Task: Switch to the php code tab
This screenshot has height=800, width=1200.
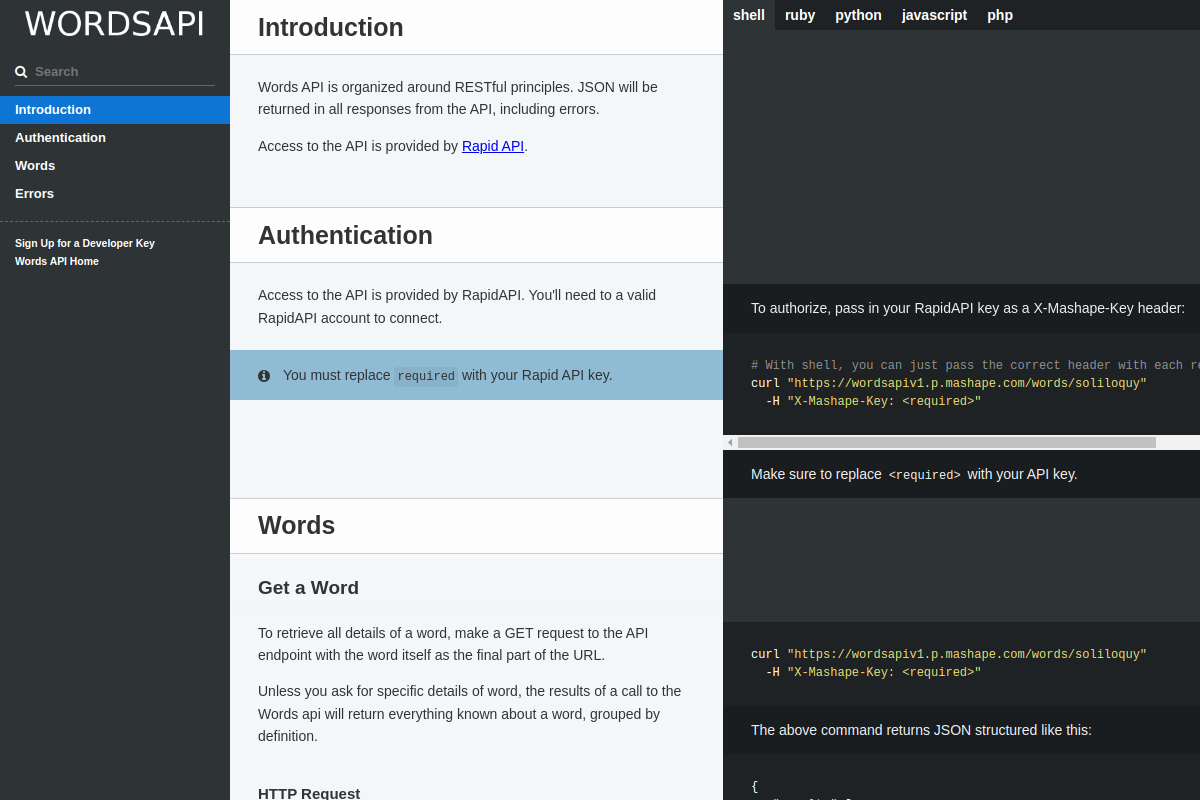Action: 1000,15
